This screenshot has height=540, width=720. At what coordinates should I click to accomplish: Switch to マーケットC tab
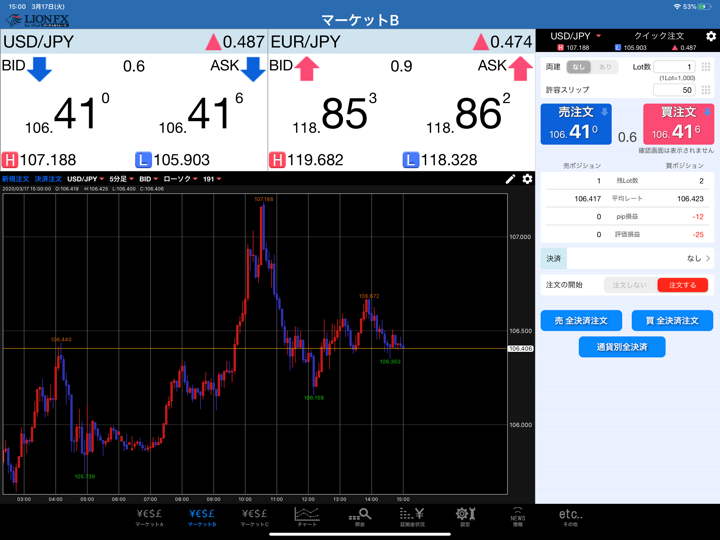[x=254, y=516]
